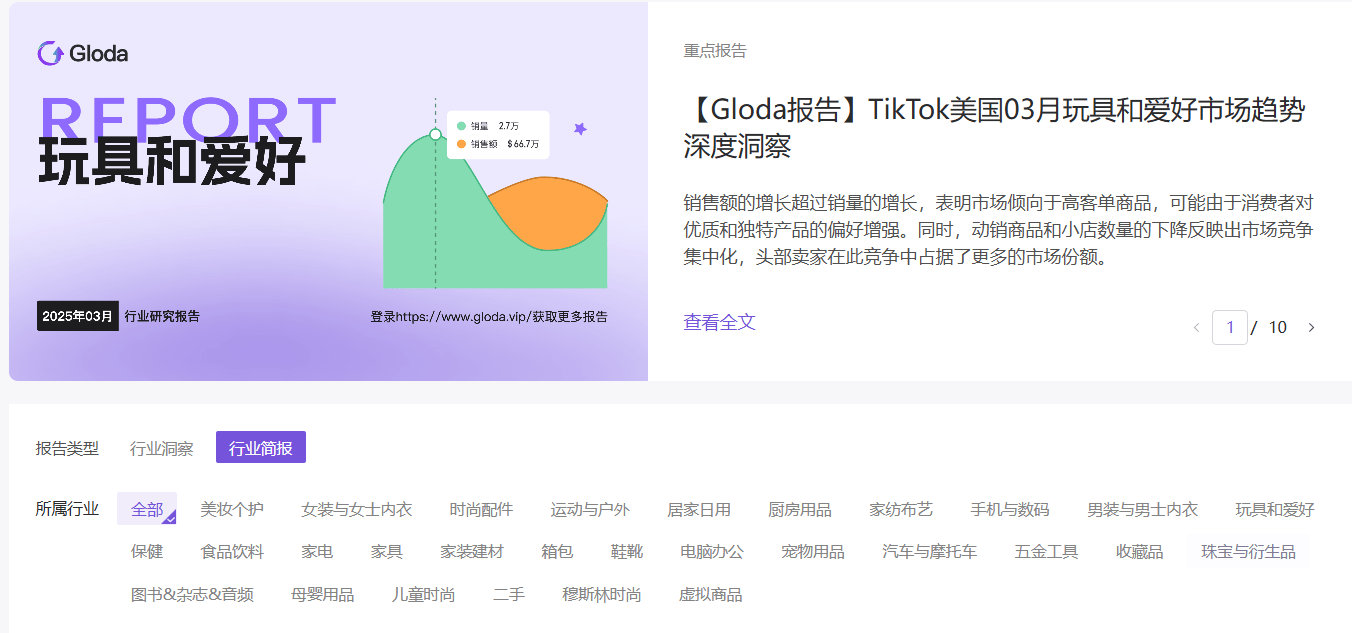The image size is (1352, 633).
Task: Pick the 汽车与摩托车 industry tag
Action: 930,551
